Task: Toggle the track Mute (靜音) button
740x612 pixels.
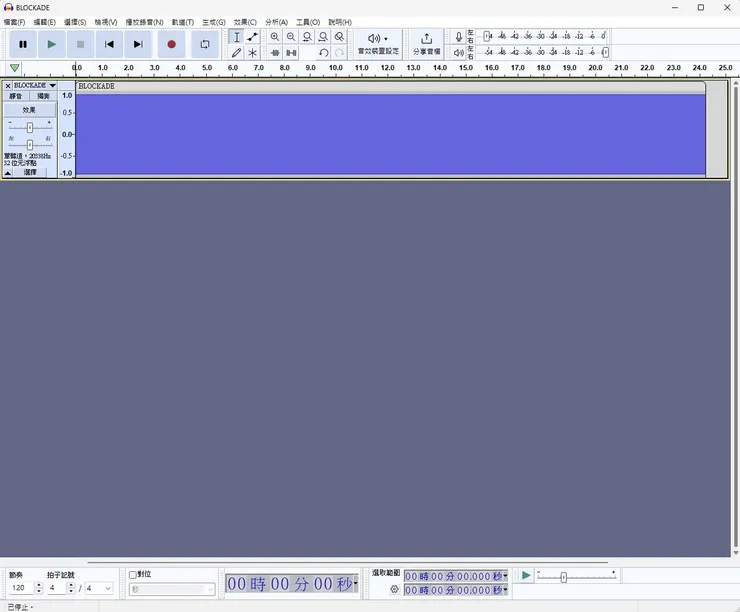Action: click(16, 96)
